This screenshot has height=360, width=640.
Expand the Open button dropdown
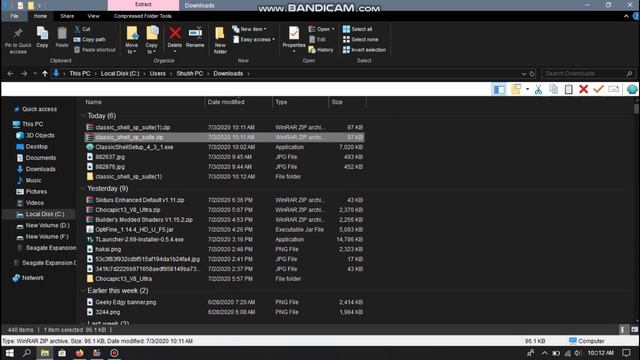click(333, 29)
